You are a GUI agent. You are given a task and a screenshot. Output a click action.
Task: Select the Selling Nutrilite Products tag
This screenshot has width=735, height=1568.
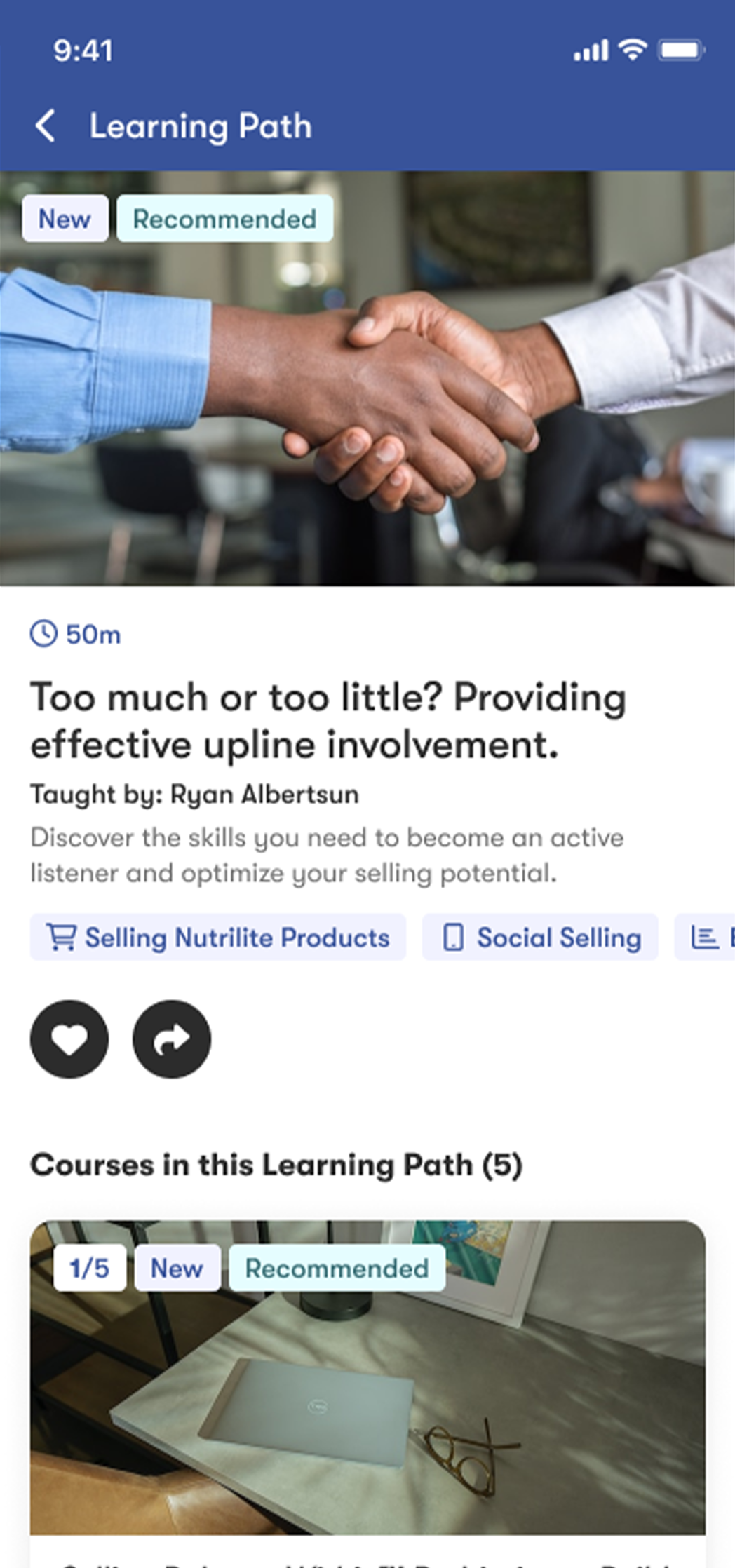(218, 938)
